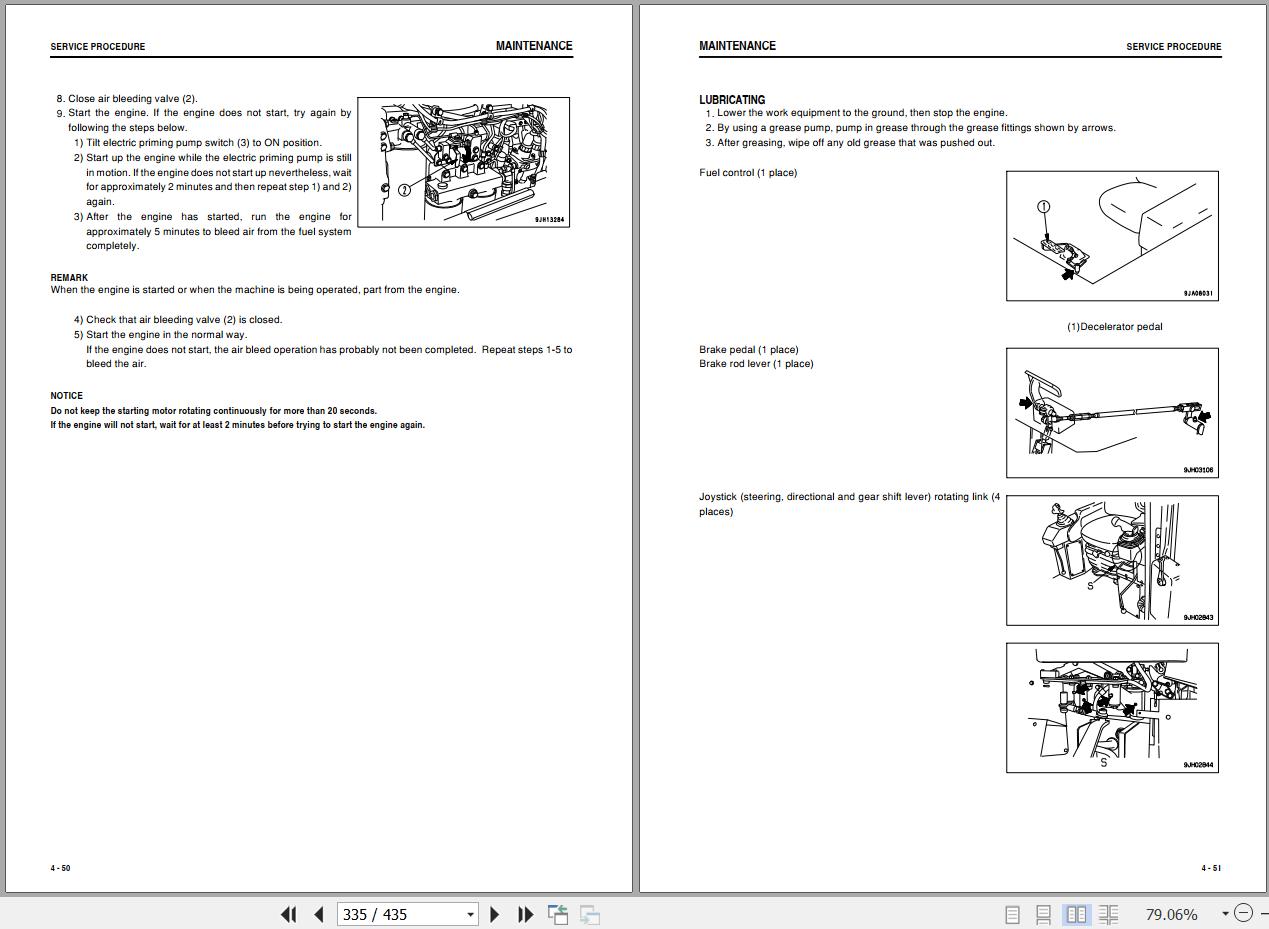Jump to the last page
1269x929 pixels.
tap(525, 914)
